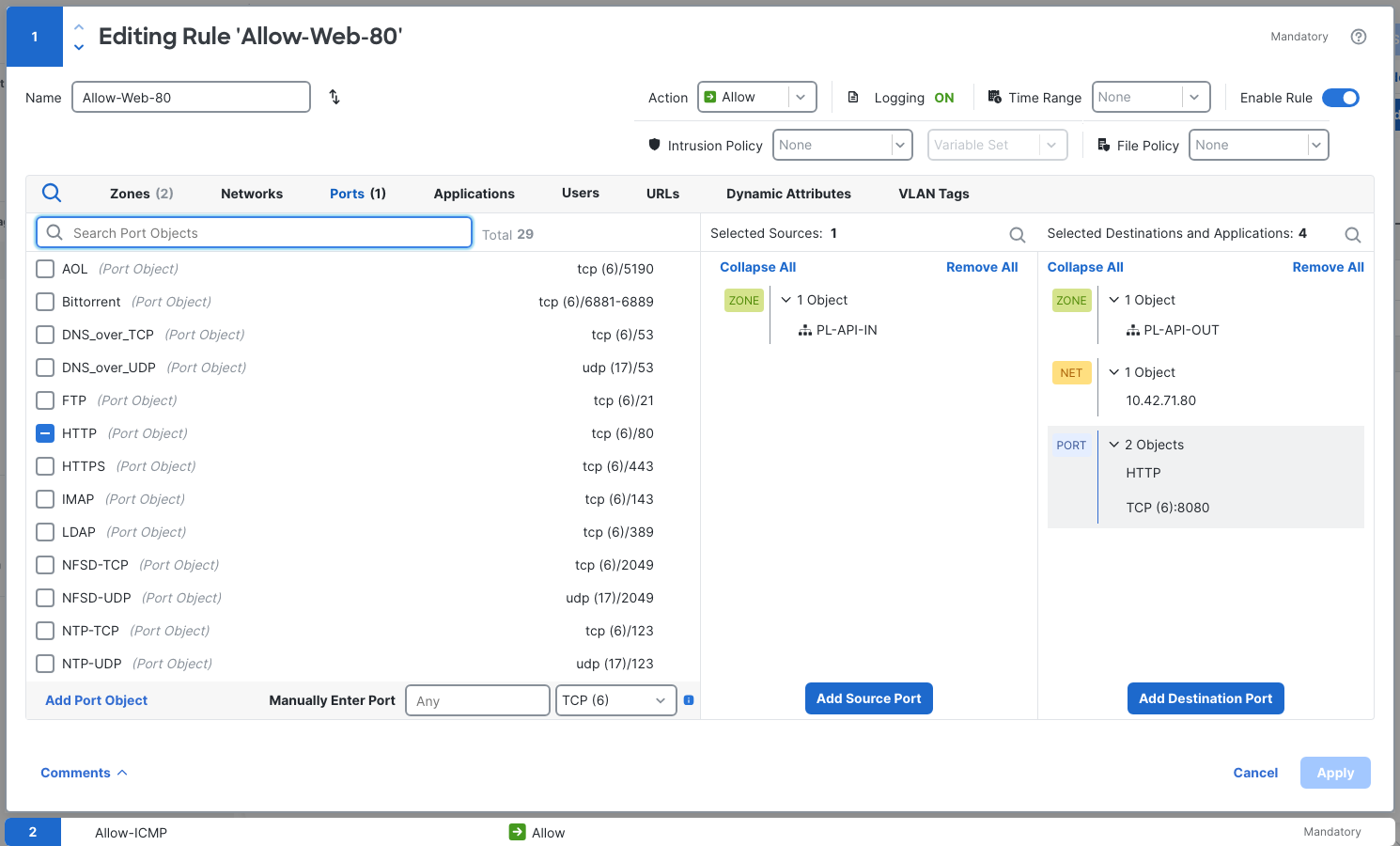The image size is (1400, 846).
Task: Collapse the source ZONE 1 Object group
Action: (786, 300)
